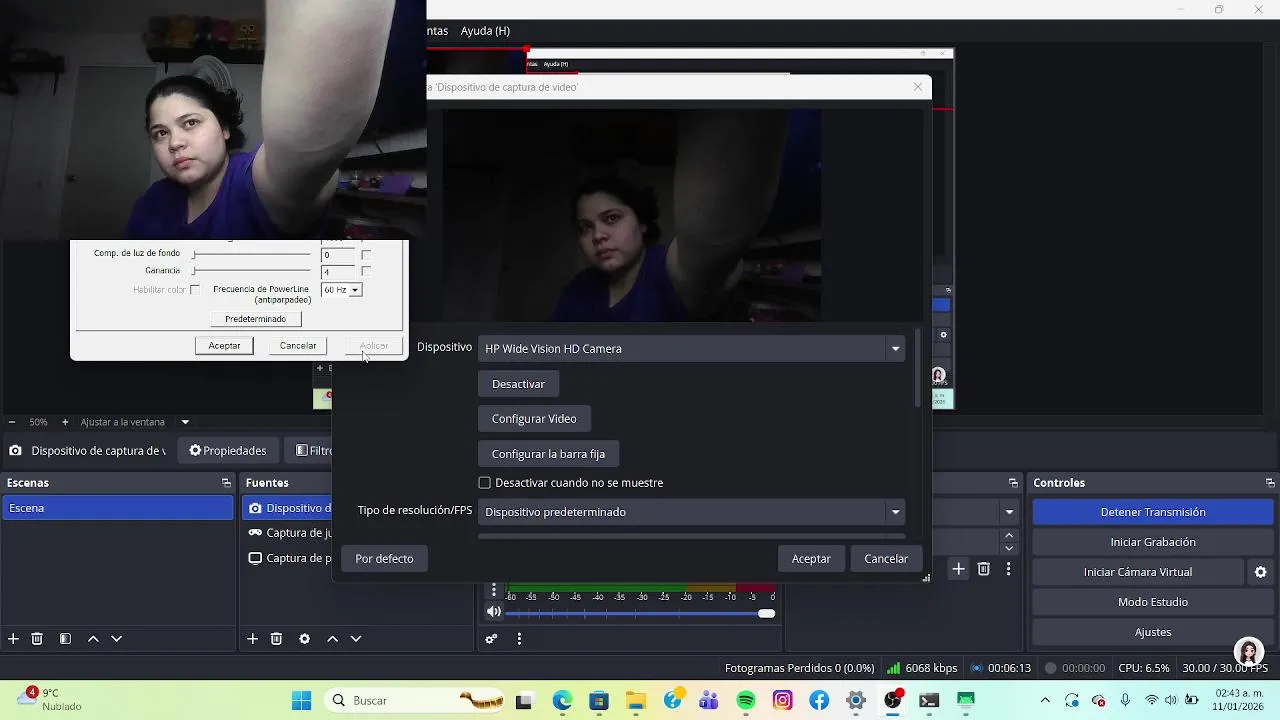Screen dimensions: 1280x720
Task: Click Iniciar Grabación button
Action: coord(1152,542)
